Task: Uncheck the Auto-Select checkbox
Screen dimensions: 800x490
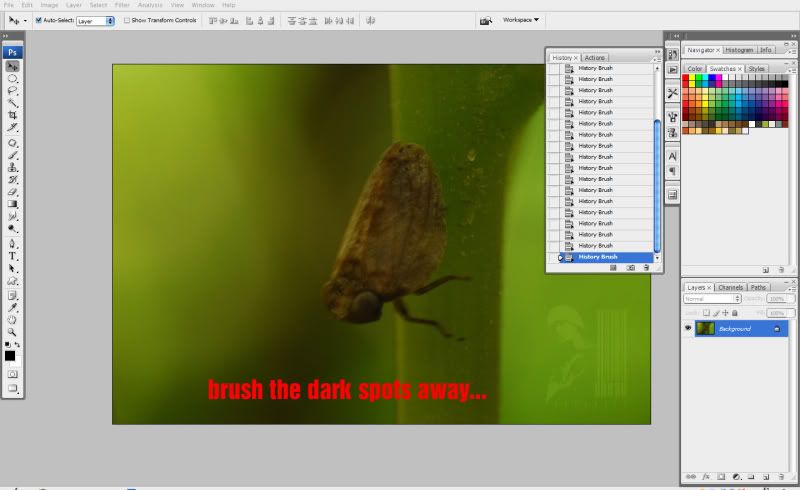Action: pyautogui.click(x=38, y=20)
